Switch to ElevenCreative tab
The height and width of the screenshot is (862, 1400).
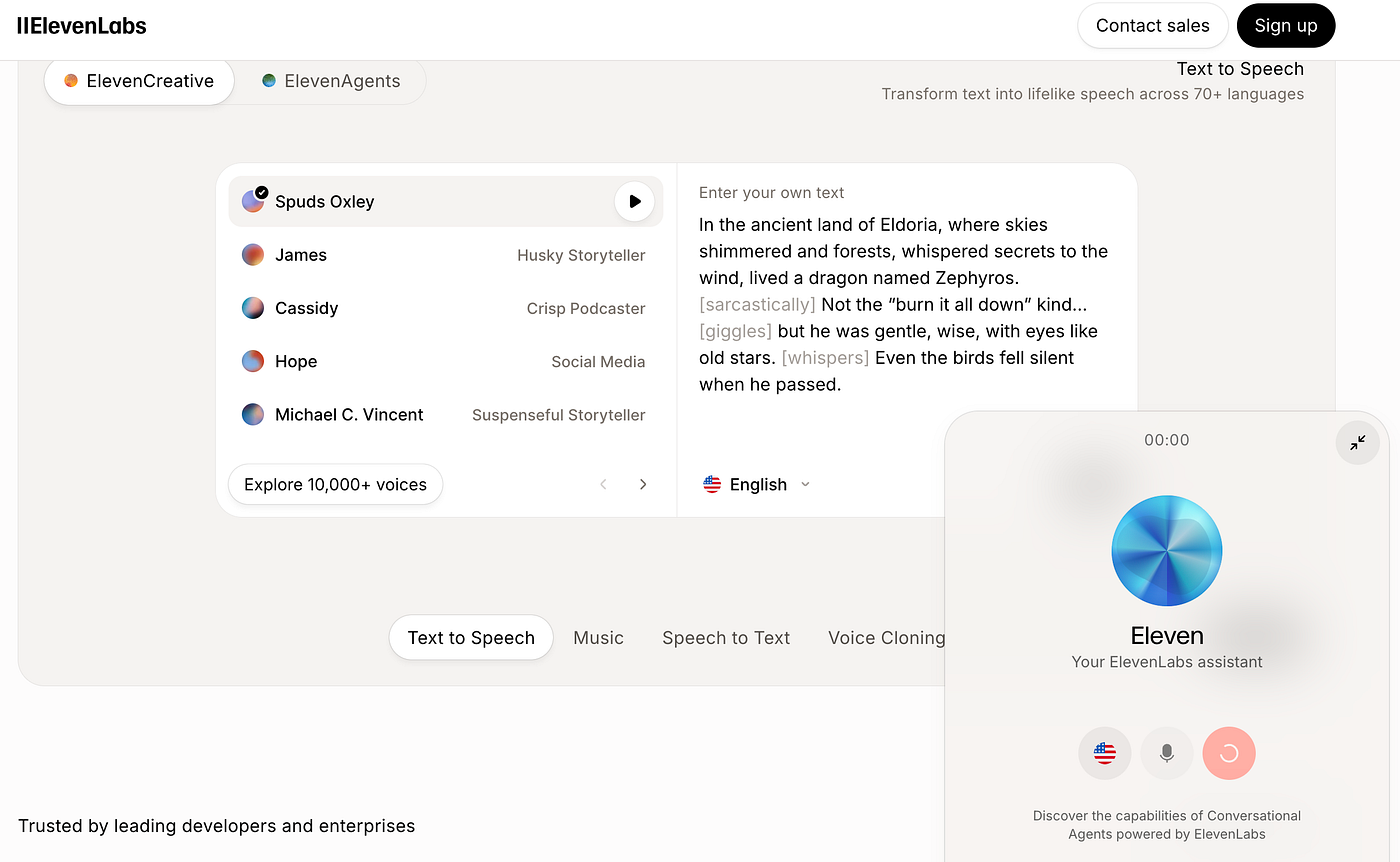139,81
